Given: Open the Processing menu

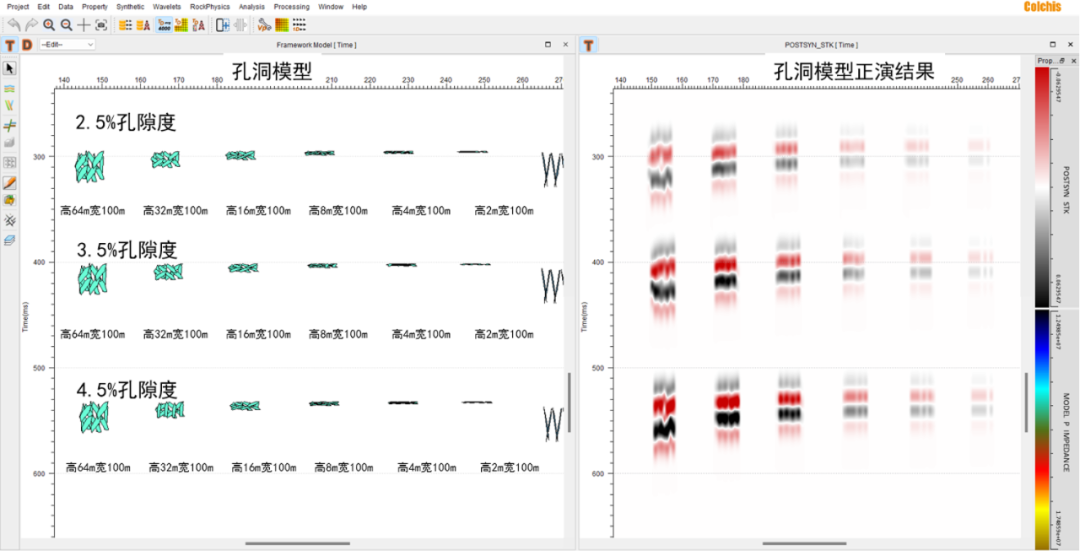Looking at the screenshot, I should 291,7.
